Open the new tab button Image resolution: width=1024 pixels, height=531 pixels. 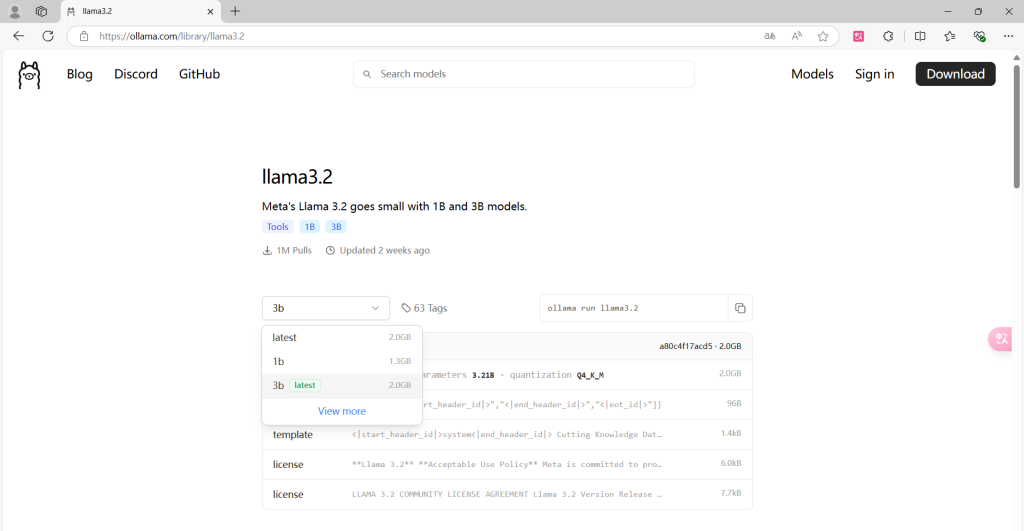[x=235, y=11]
